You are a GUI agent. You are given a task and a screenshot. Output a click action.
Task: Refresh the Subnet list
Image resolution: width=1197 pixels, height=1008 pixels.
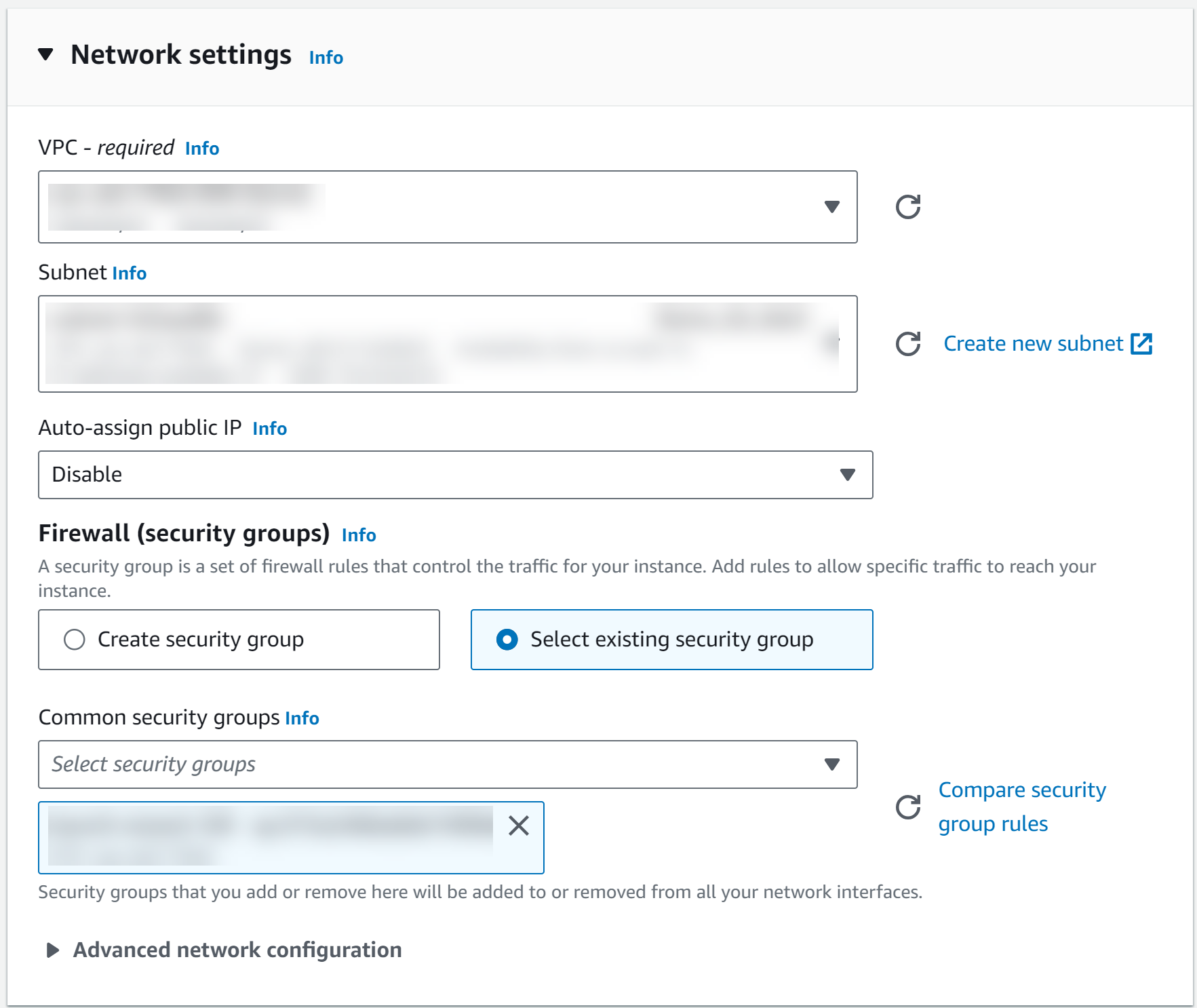tap(907, 343)
